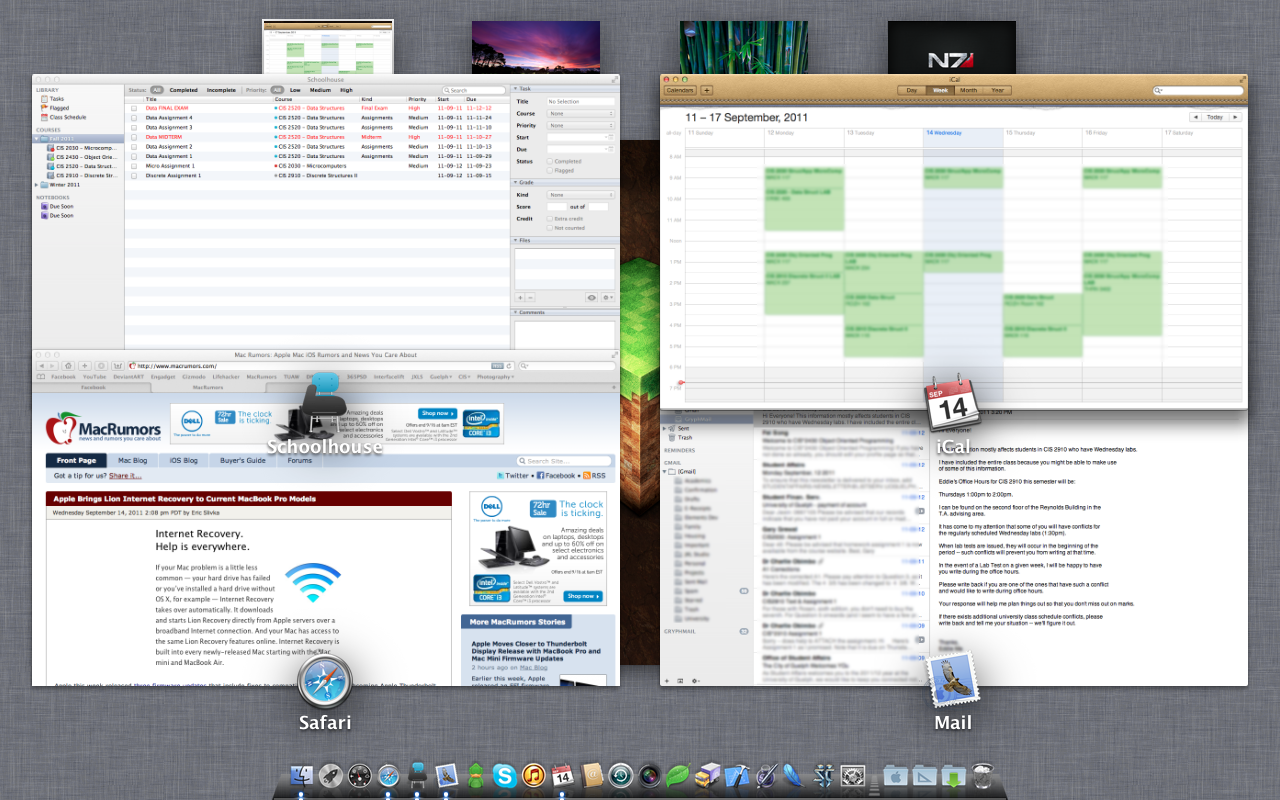
Task: Open the Buyer's Guide tab on MacRumors
Action: (x=243, y=461)
